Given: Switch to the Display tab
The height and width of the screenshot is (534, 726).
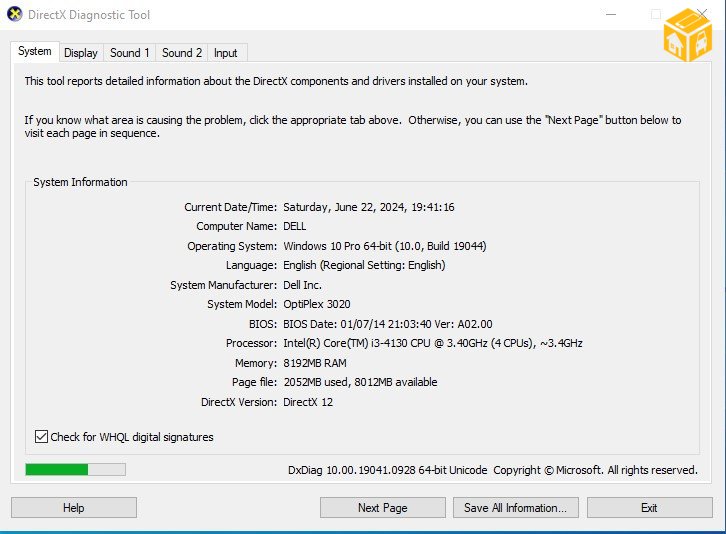Looking at the screenshot, I should (x=81, y=53).
